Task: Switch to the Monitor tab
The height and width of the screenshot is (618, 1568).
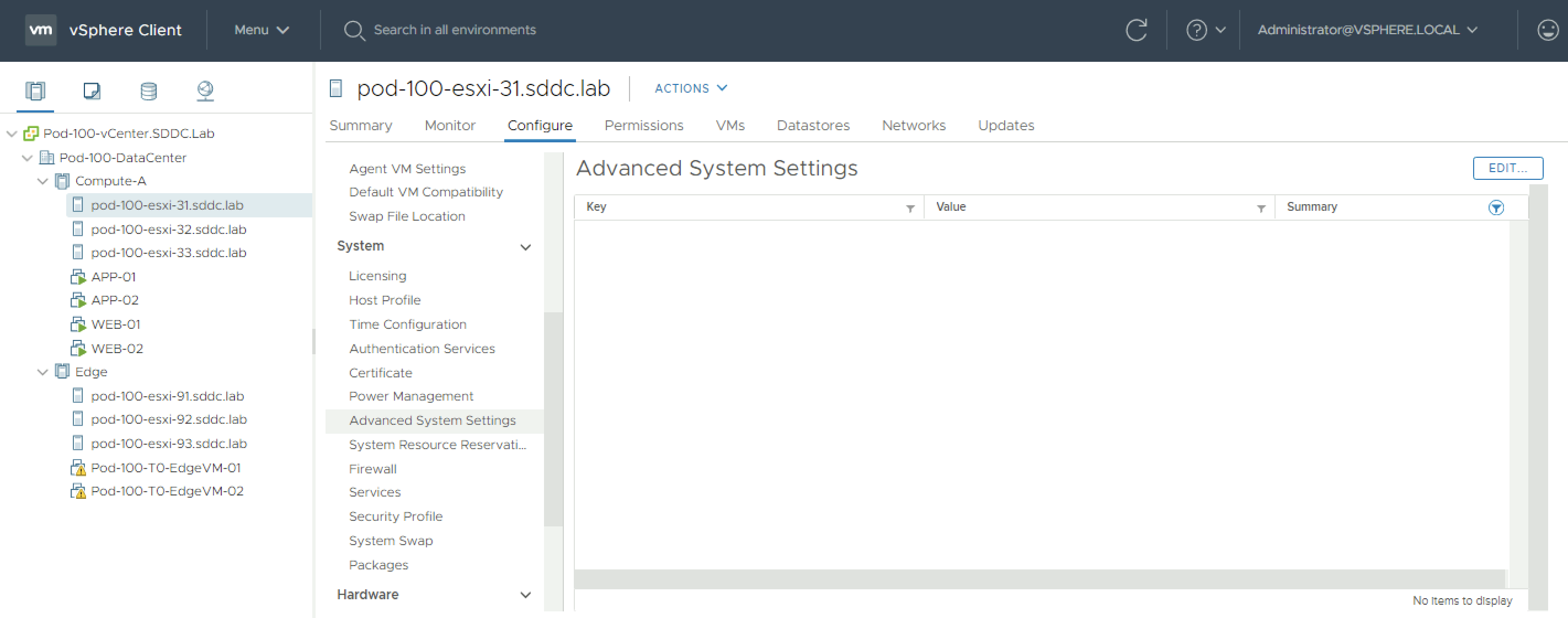Action: coord(449,125)
